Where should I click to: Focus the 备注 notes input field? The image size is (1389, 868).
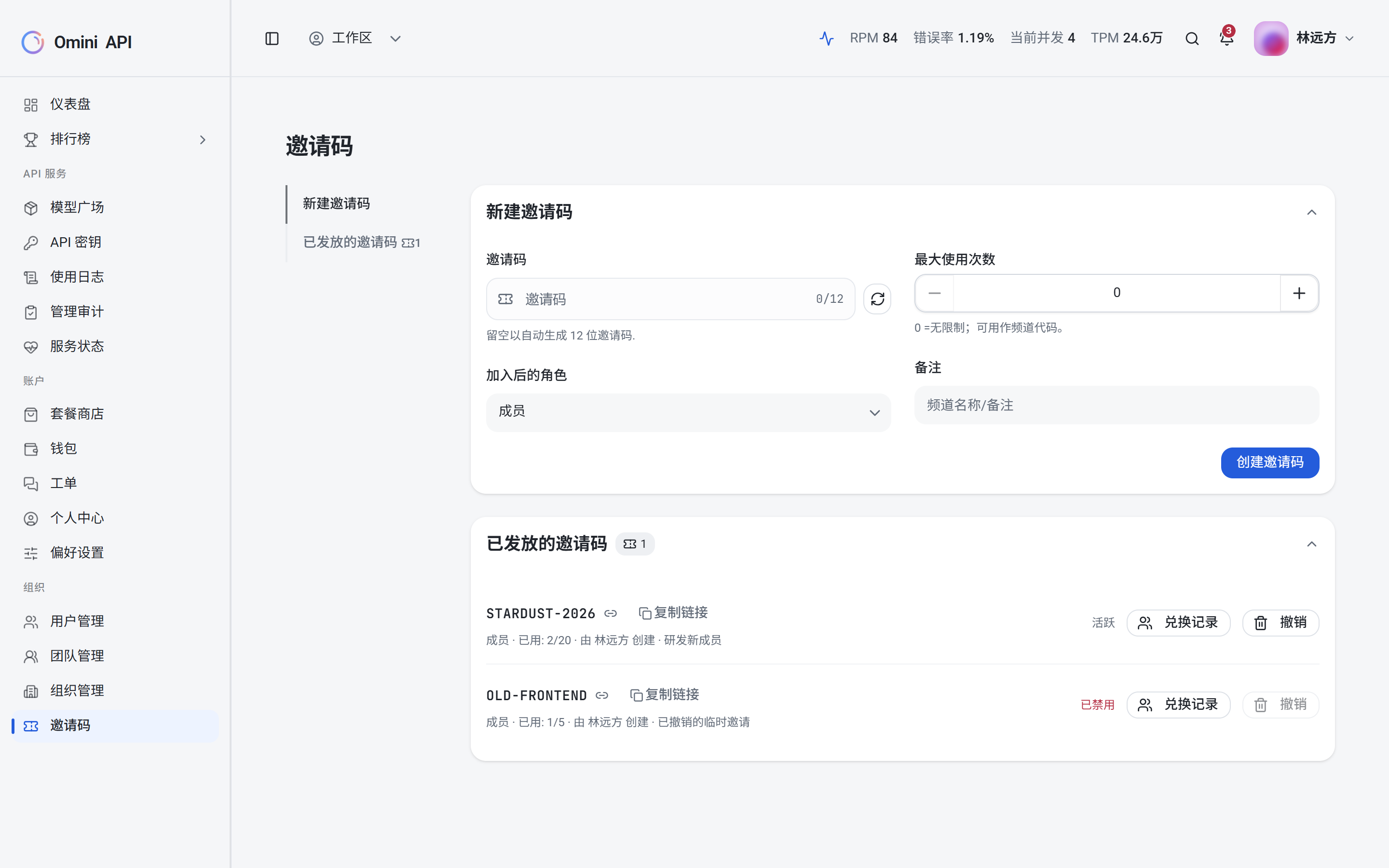1117,405
